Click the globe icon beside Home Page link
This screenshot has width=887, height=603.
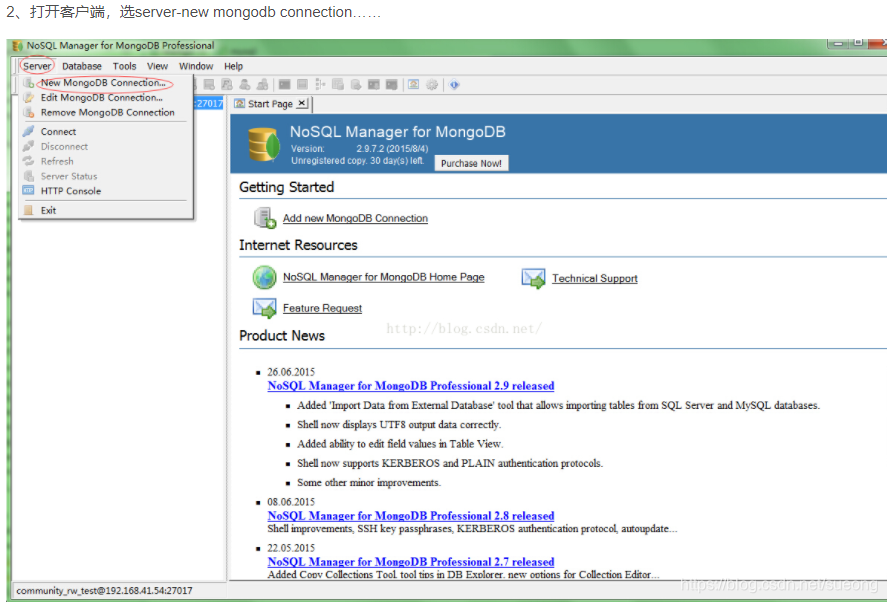[264, 277]
